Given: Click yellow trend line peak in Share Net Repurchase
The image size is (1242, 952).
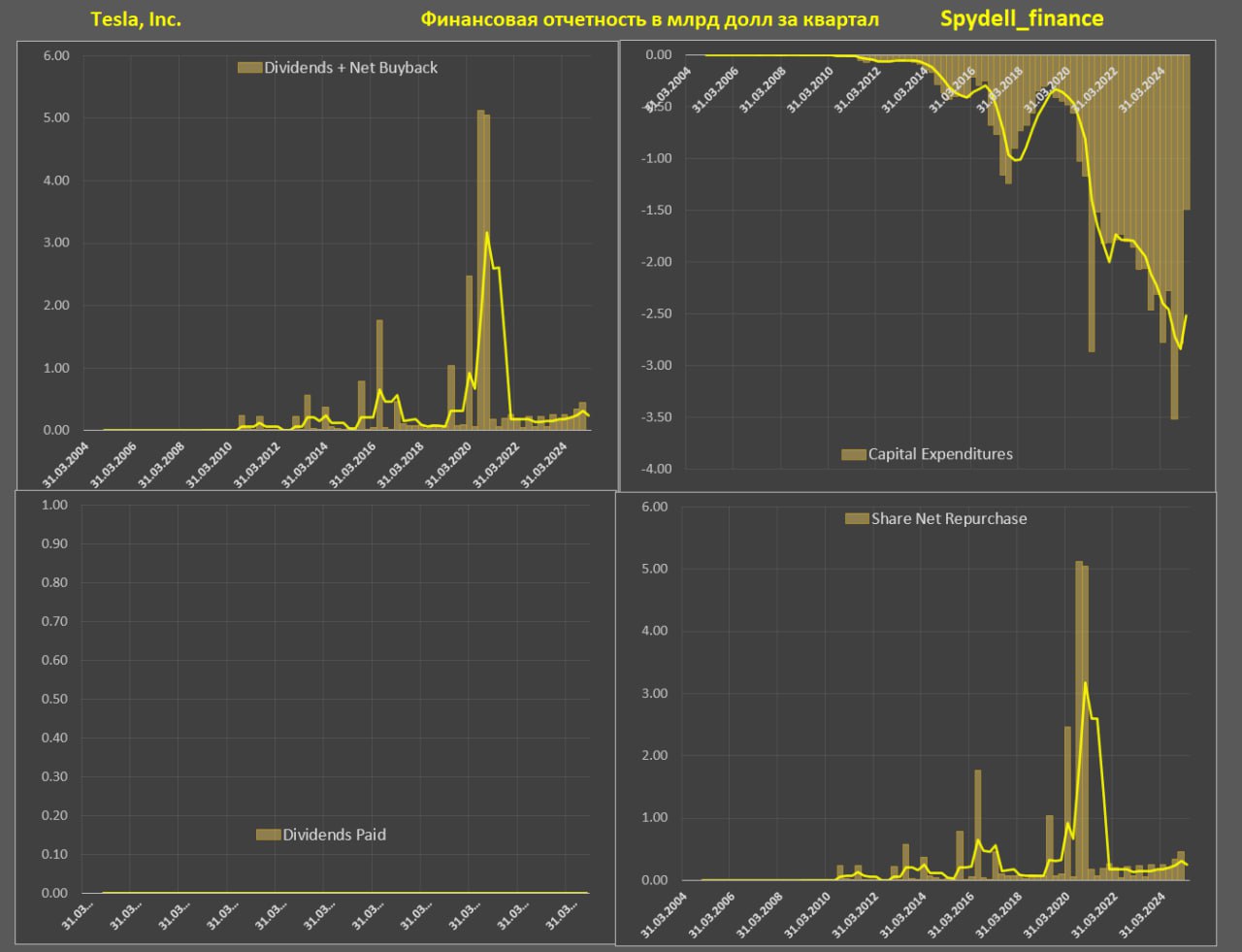Looking at the screenshot, I should click(1085, 684).
